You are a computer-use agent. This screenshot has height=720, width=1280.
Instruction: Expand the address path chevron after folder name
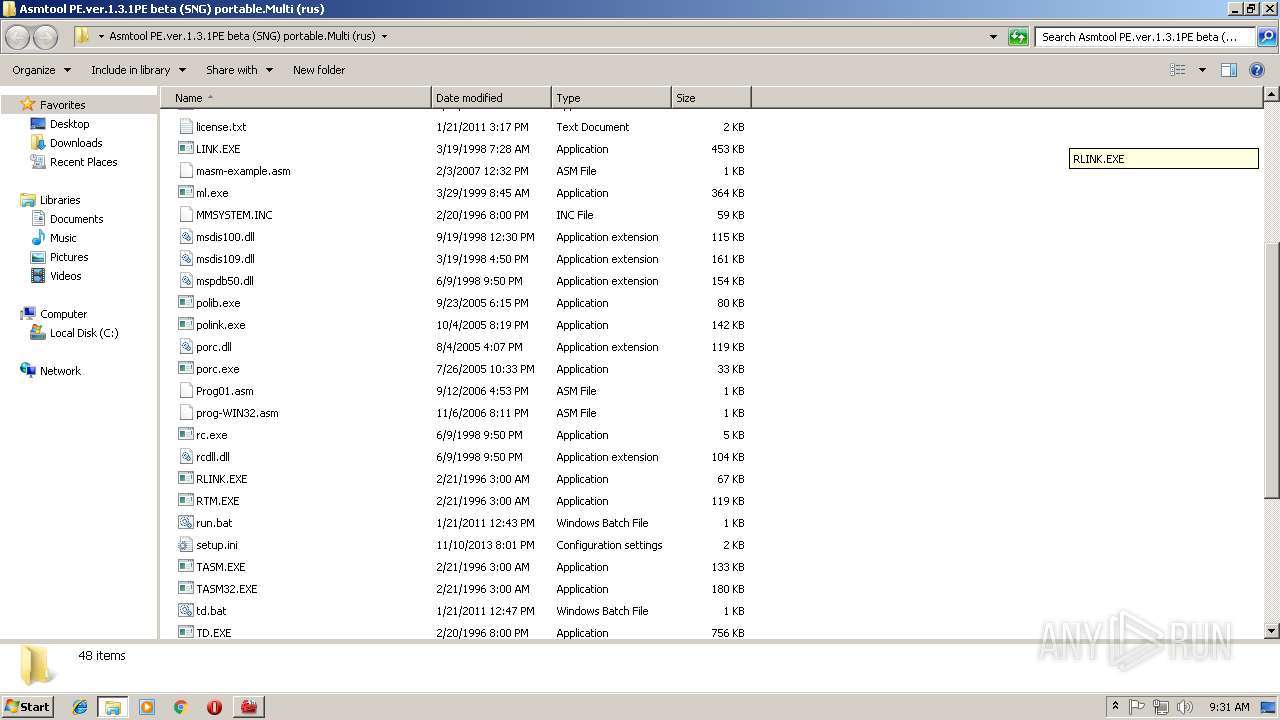(384, 37)
